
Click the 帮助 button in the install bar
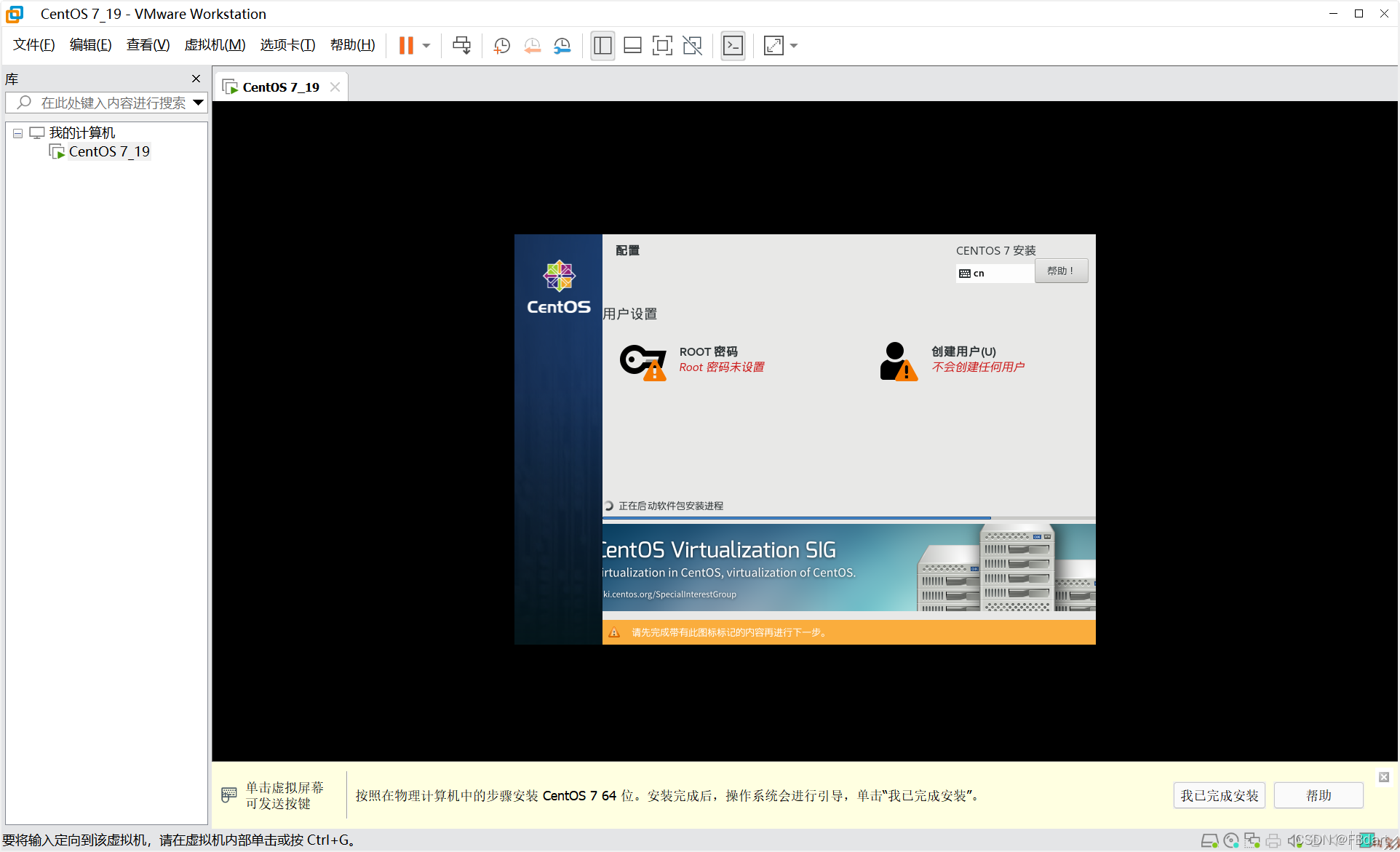[1318, 795]
